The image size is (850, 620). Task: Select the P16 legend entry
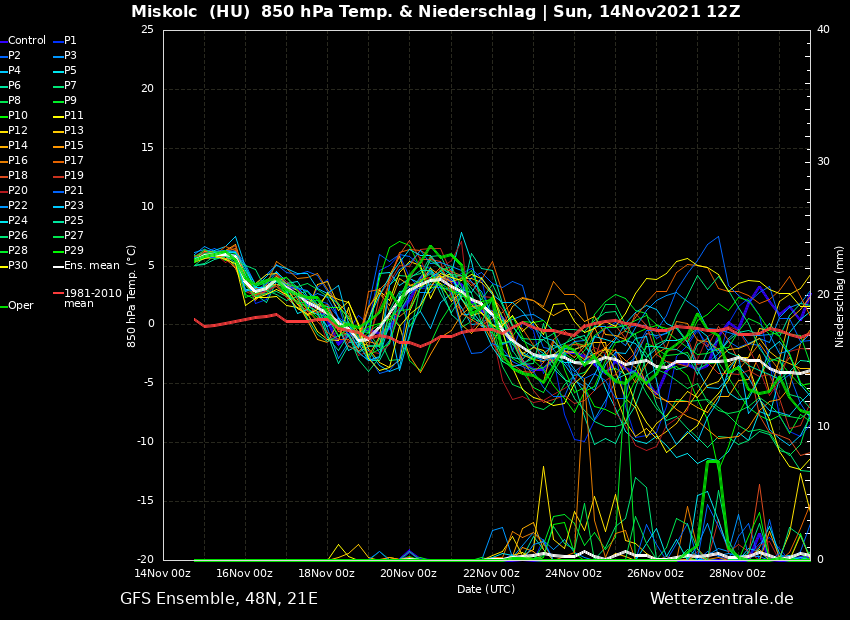pos(18,161)
